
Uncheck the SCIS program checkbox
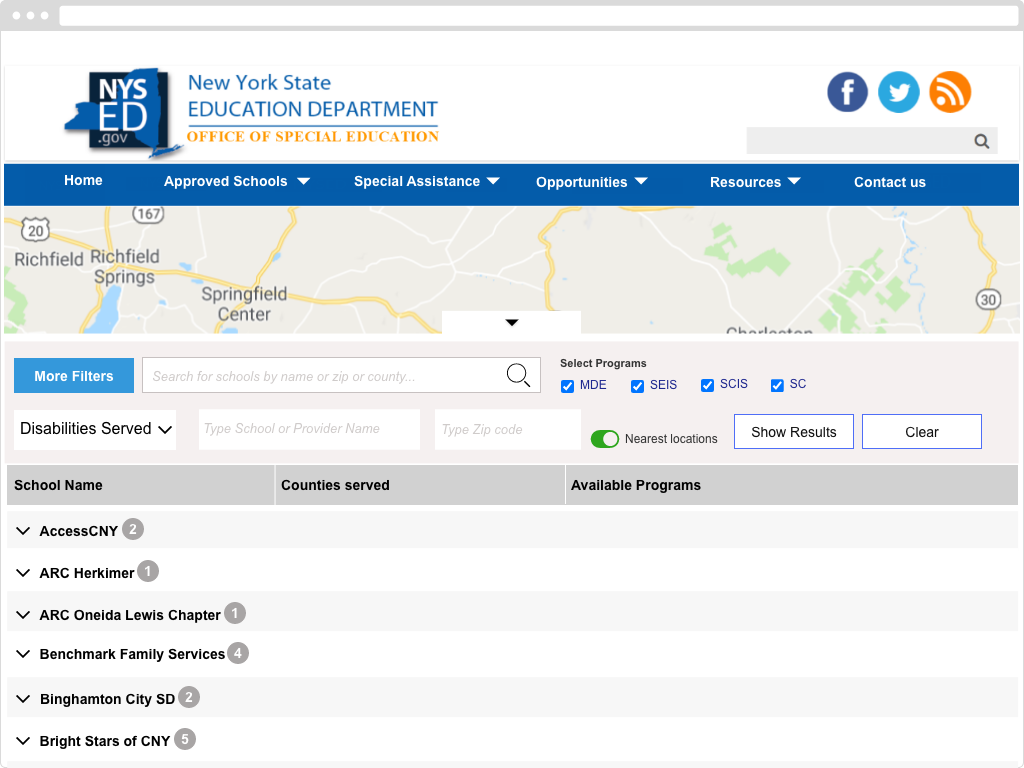pos(707,386)
